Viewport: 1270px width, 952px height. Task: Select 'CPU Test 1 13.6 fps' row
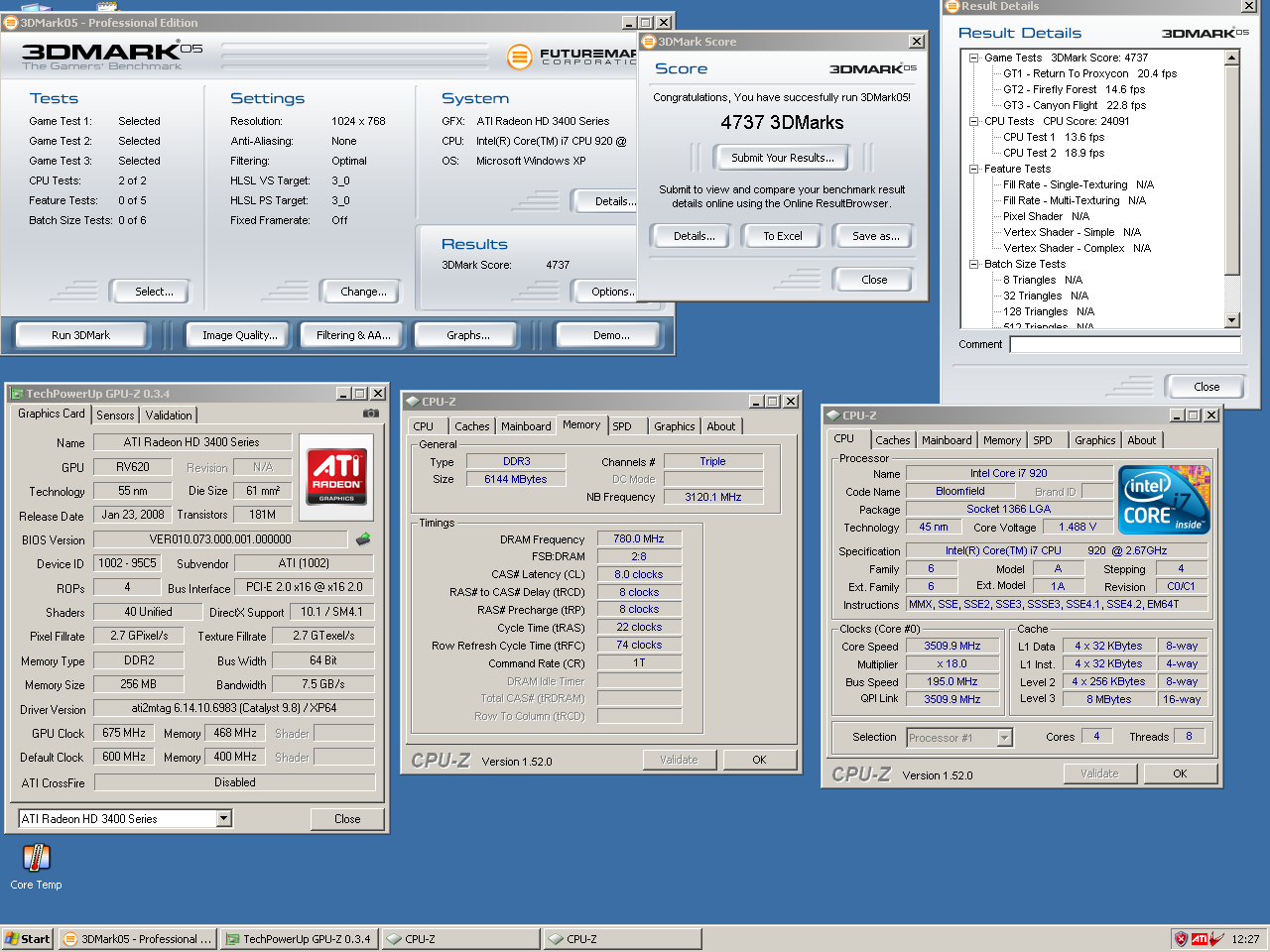coord(1053,137)
